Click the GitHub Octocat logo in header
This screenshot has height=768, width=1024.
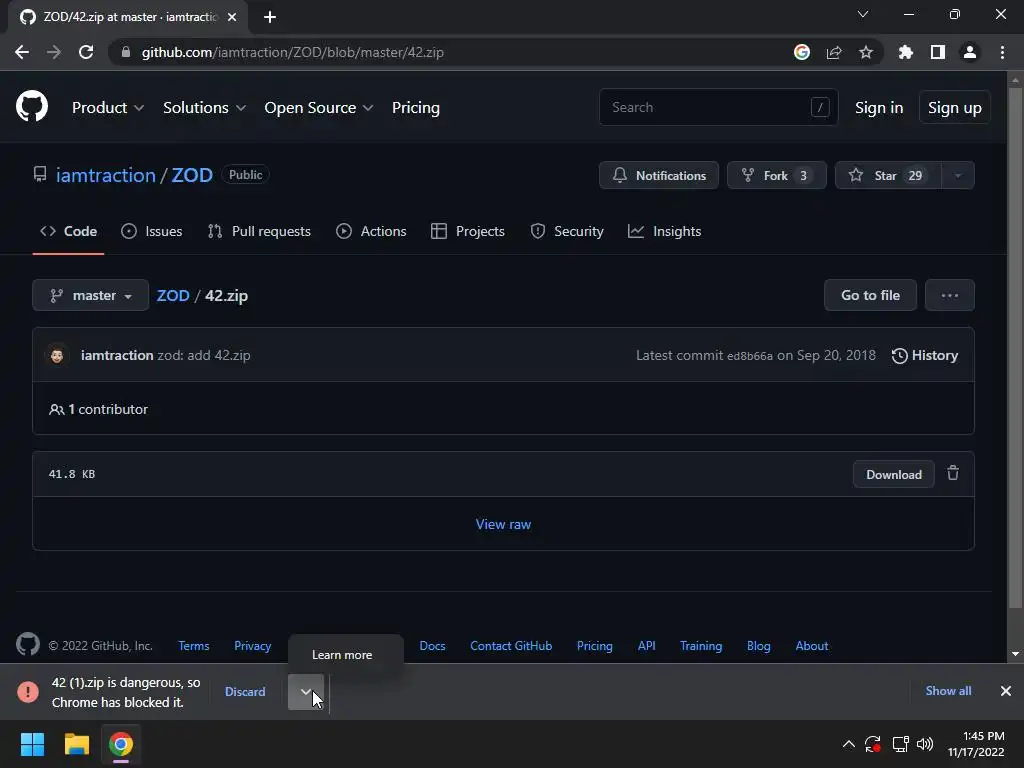pos(32,107)
